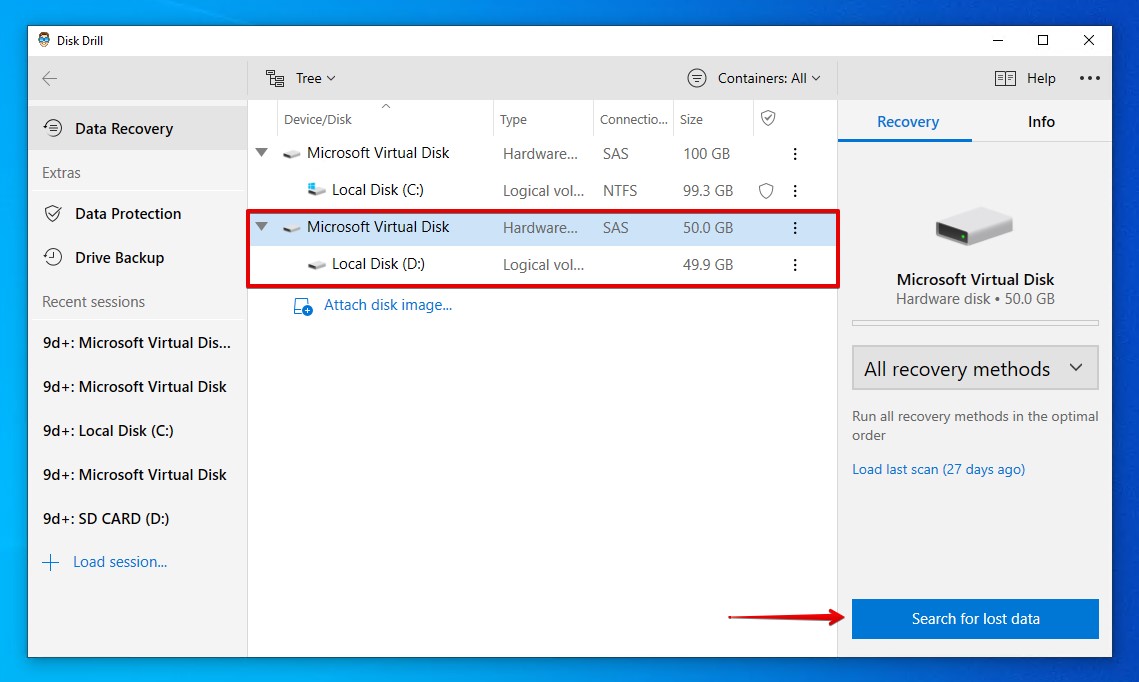Select the Local Disk (D:) row
The image size is (1139, 682).
click(x=543, y=264)
